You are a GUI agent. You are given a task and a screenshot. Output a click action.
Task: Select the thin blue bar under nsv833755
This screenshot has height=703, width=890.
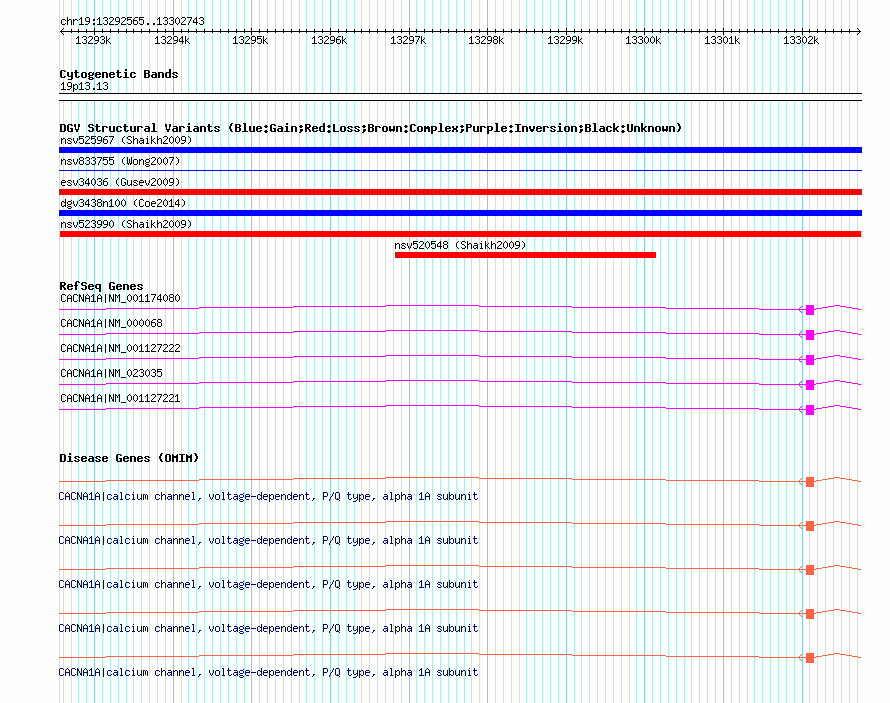pyautogui.click(x=460, y=170)
